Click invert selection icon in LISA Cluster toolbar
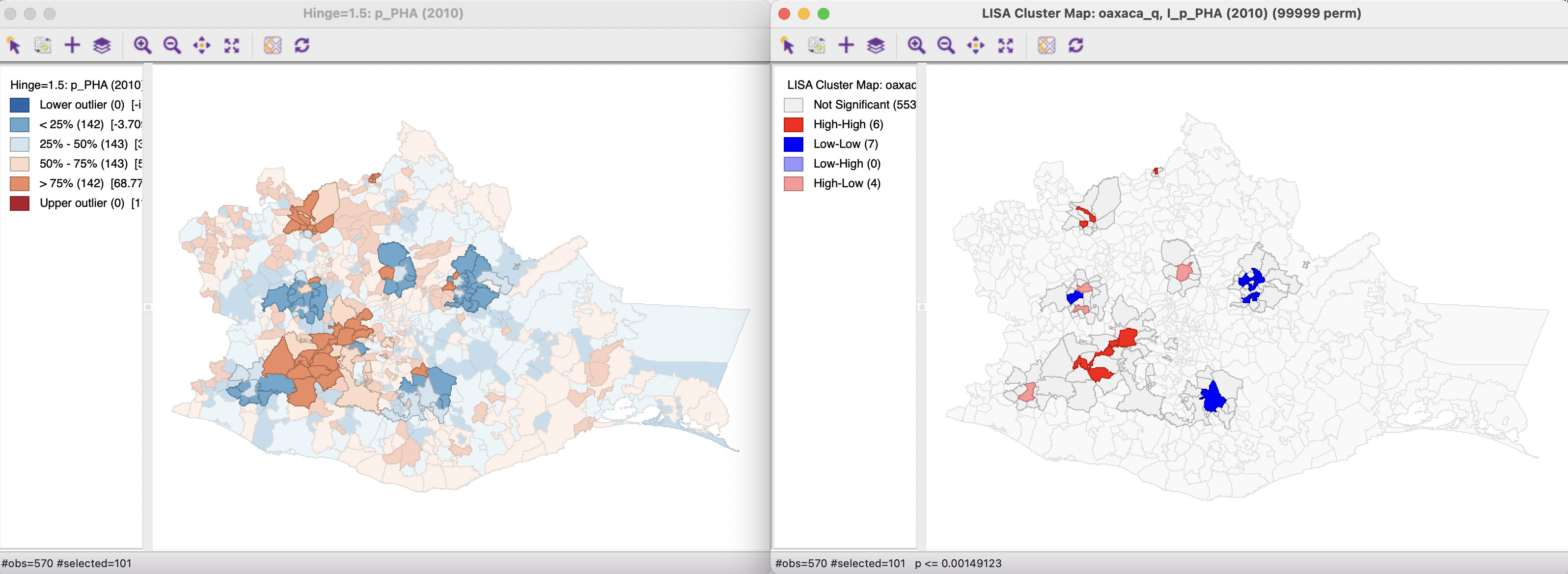This screenshot has height=574, width=1568. (x=816, y=46)
